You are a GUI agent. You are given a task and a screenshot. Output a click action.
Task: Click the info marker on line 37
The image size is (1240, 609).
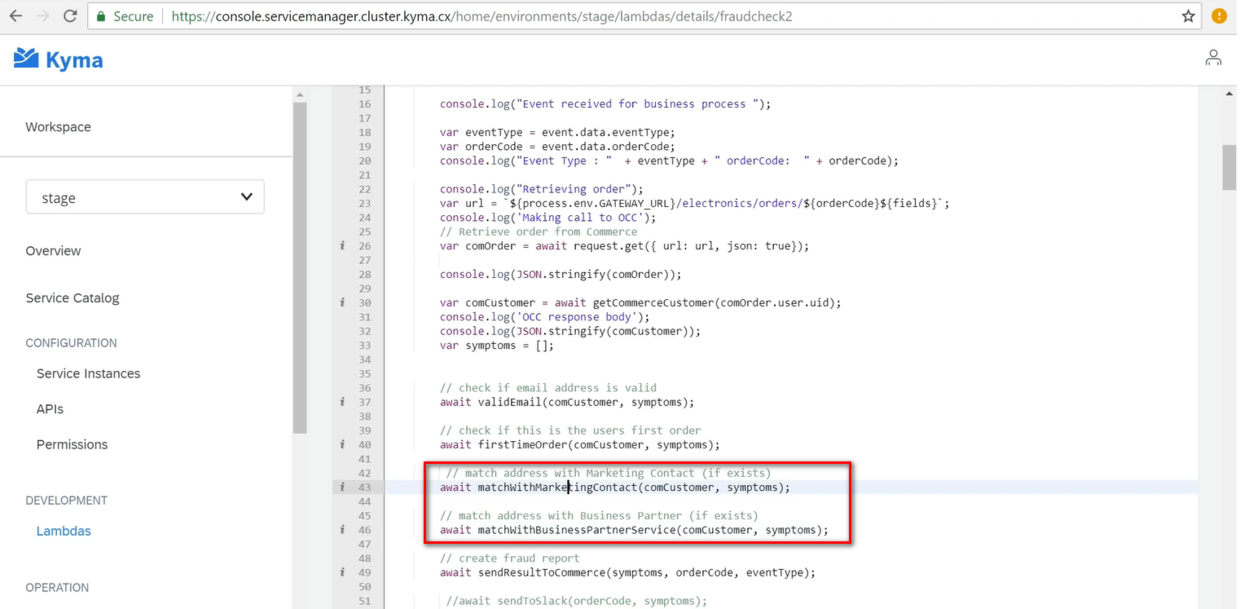pos(342,402)
